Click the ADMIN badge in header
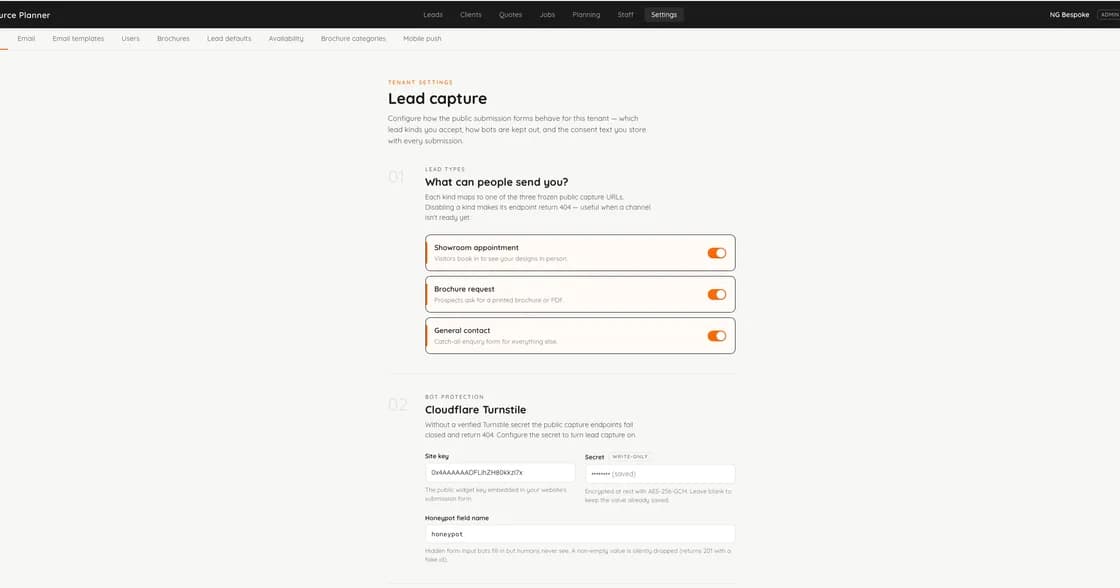 click(1109, 14)
